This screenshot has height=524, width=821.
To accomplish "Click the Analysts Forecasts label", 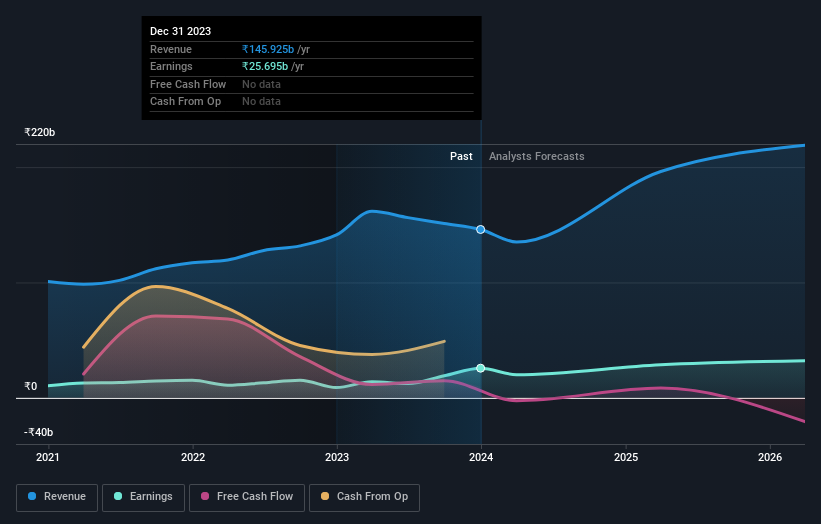I will coord(537,156).
